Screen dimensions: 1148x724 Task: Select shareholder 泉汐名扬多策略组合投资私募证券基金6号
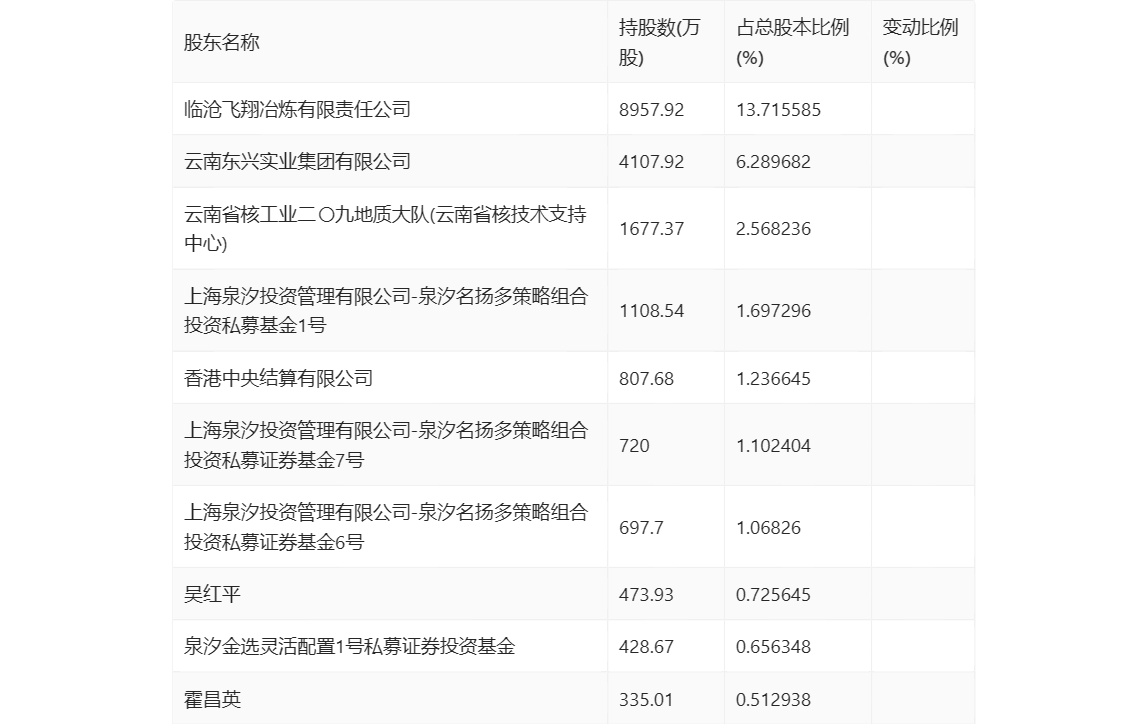point(386,527)
